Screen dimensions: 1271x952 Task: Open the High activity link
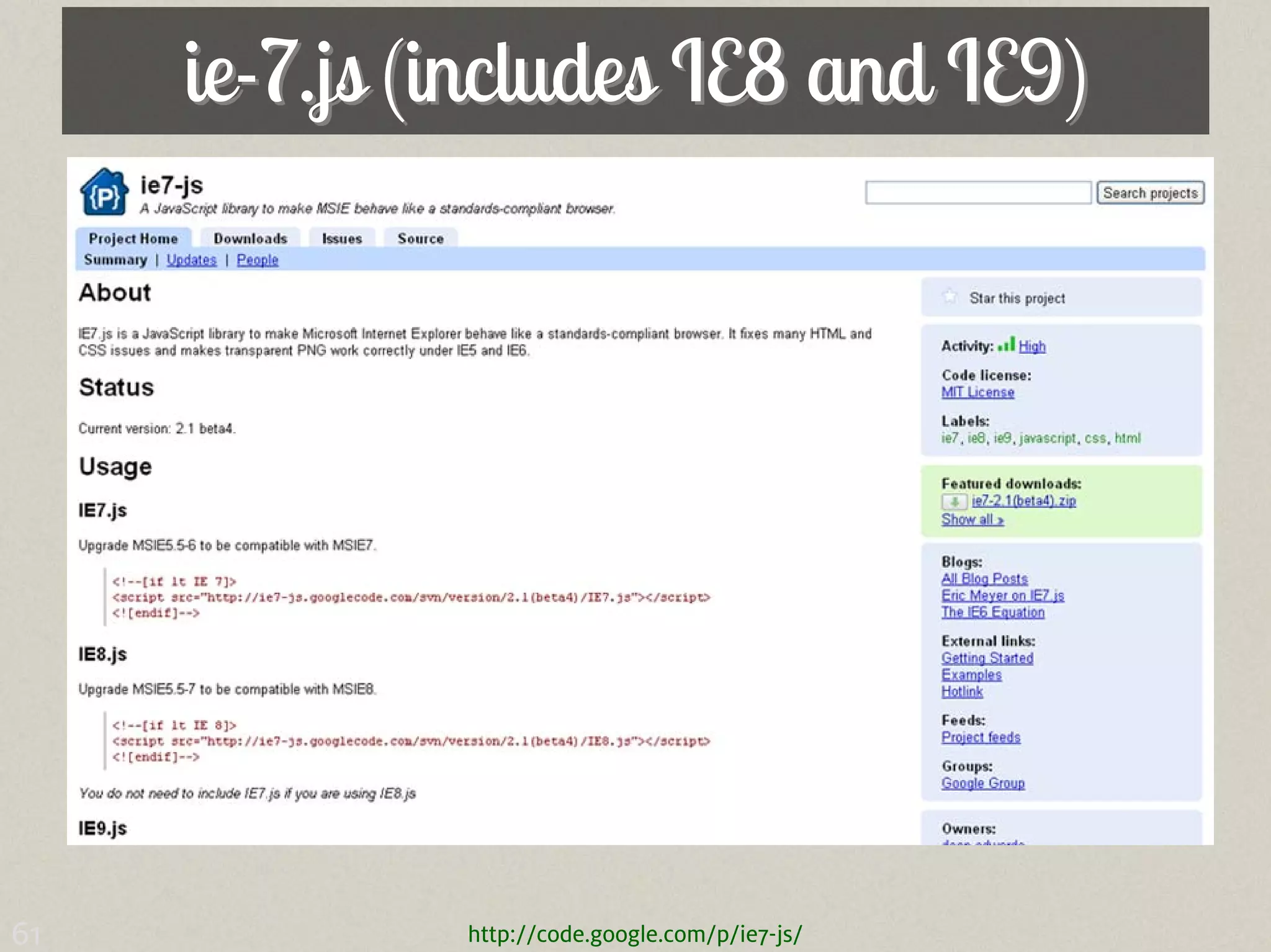coord(1032,346)
